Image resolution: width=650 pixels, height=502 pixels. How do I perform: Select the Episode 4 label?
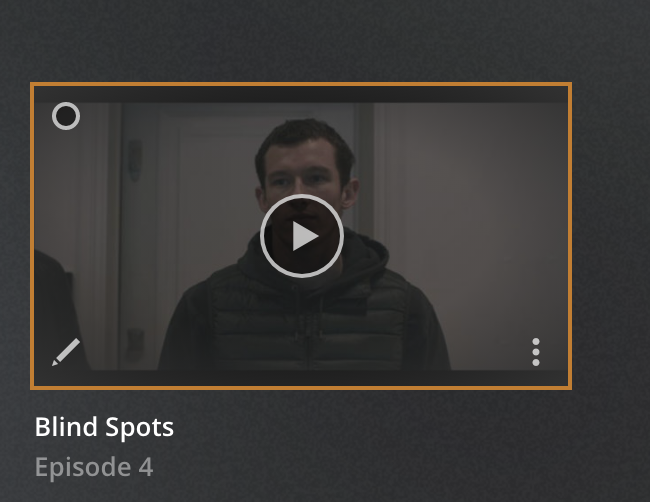[94, 467]
